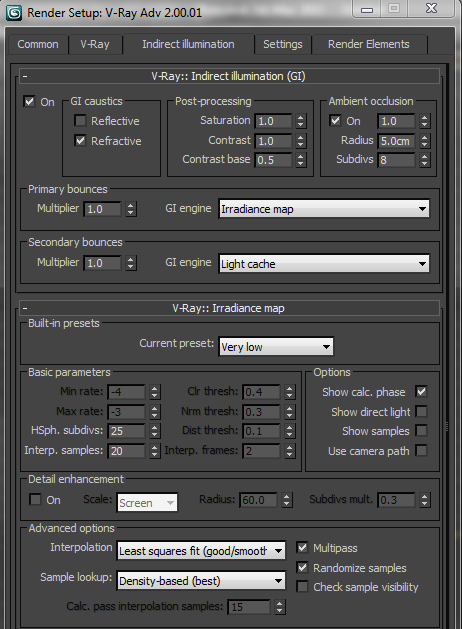Enable Check sample visibility
462x629 pixels.
(x=302, y=587)
